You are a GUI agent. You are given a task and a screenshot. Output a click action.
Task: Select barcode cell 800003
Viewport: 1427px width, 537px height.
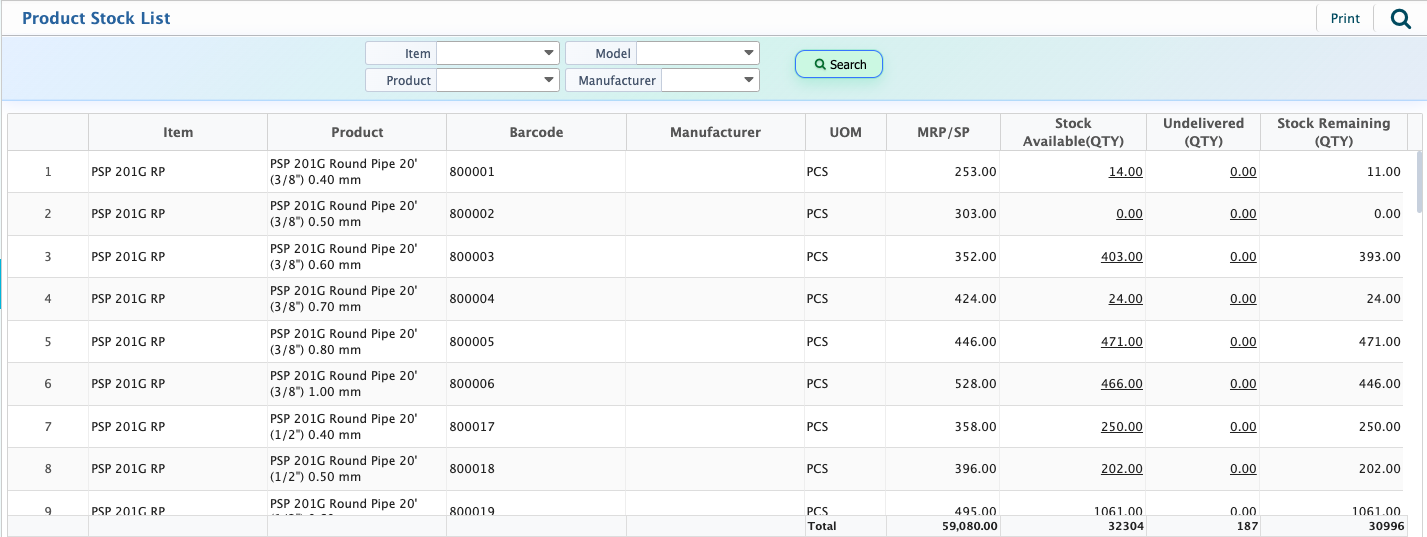[536, 257]
